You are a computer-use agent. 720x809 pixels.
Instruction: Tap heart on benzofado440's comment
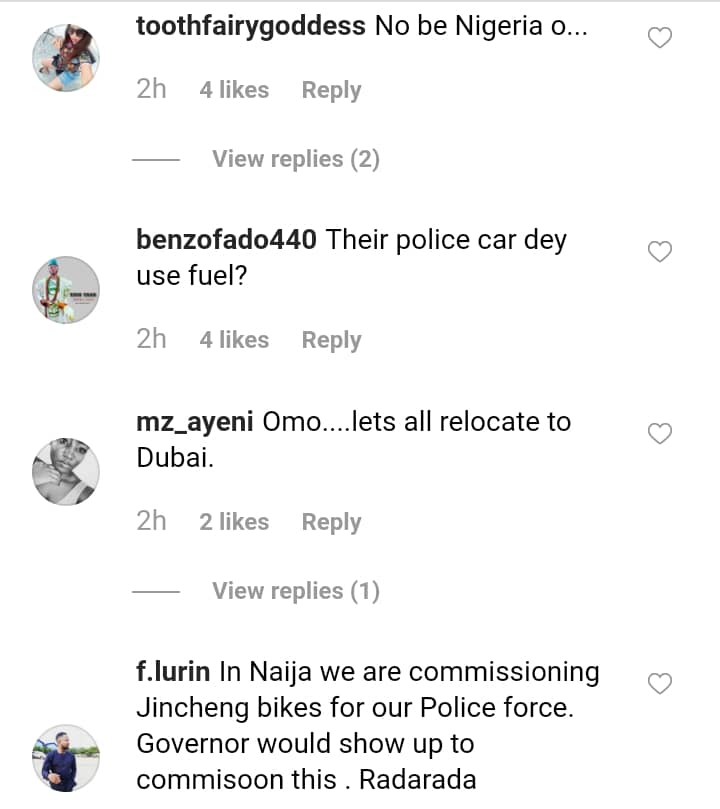point(660,252)
